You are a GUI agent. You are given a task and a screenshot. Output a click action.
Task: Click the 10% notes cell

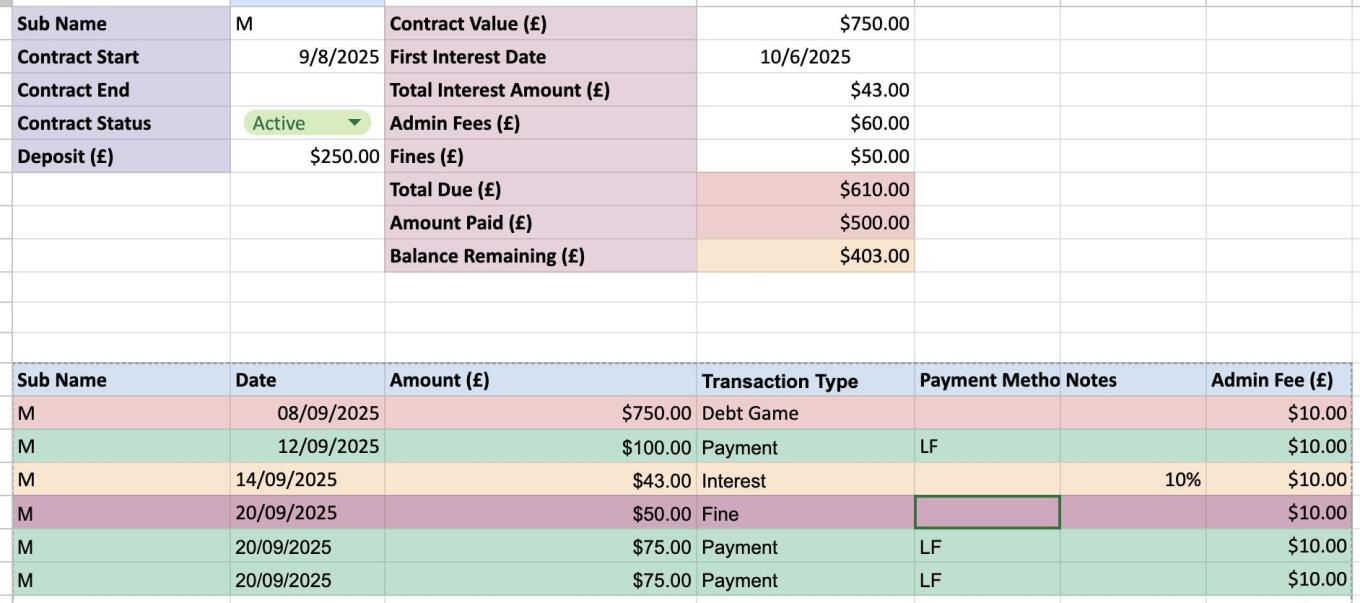1132,480
